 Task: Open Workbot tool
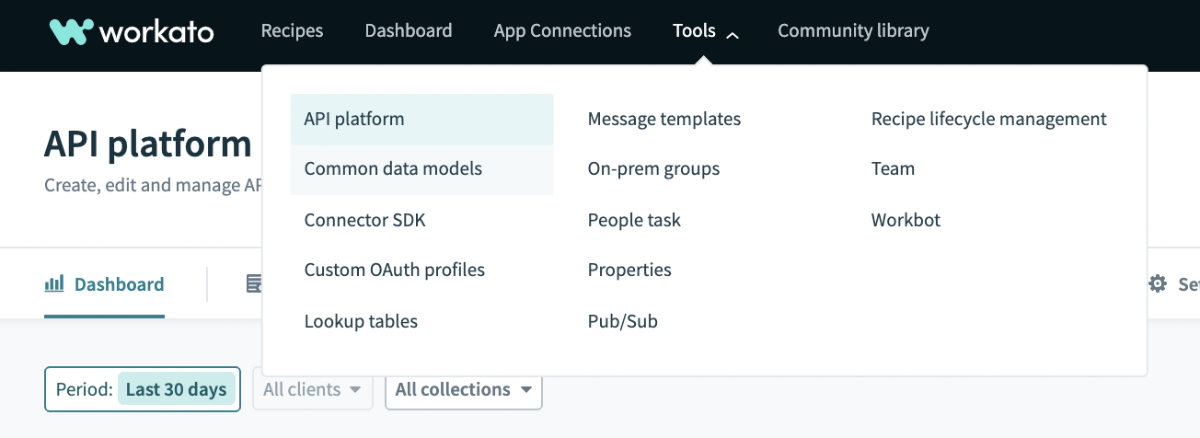click(906, 220)
